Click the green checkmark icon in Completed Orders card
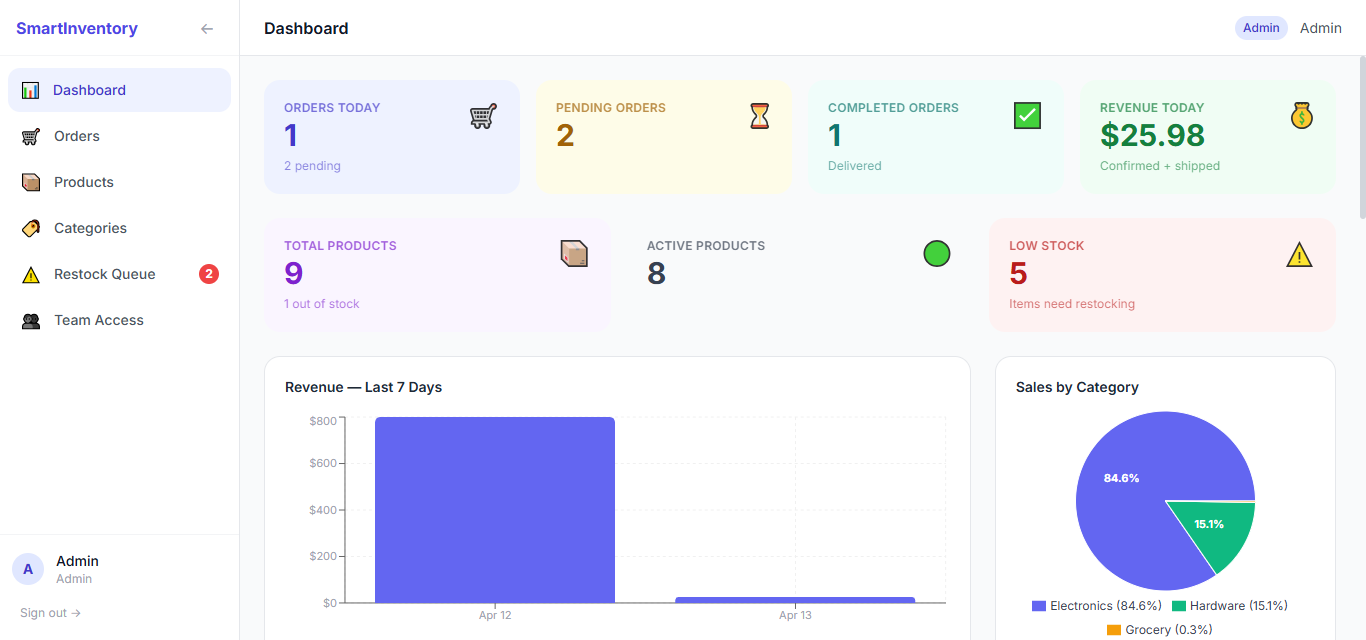Viewport: 1366px width, 640px height. pyautogui.click(x=1028, y=115)
